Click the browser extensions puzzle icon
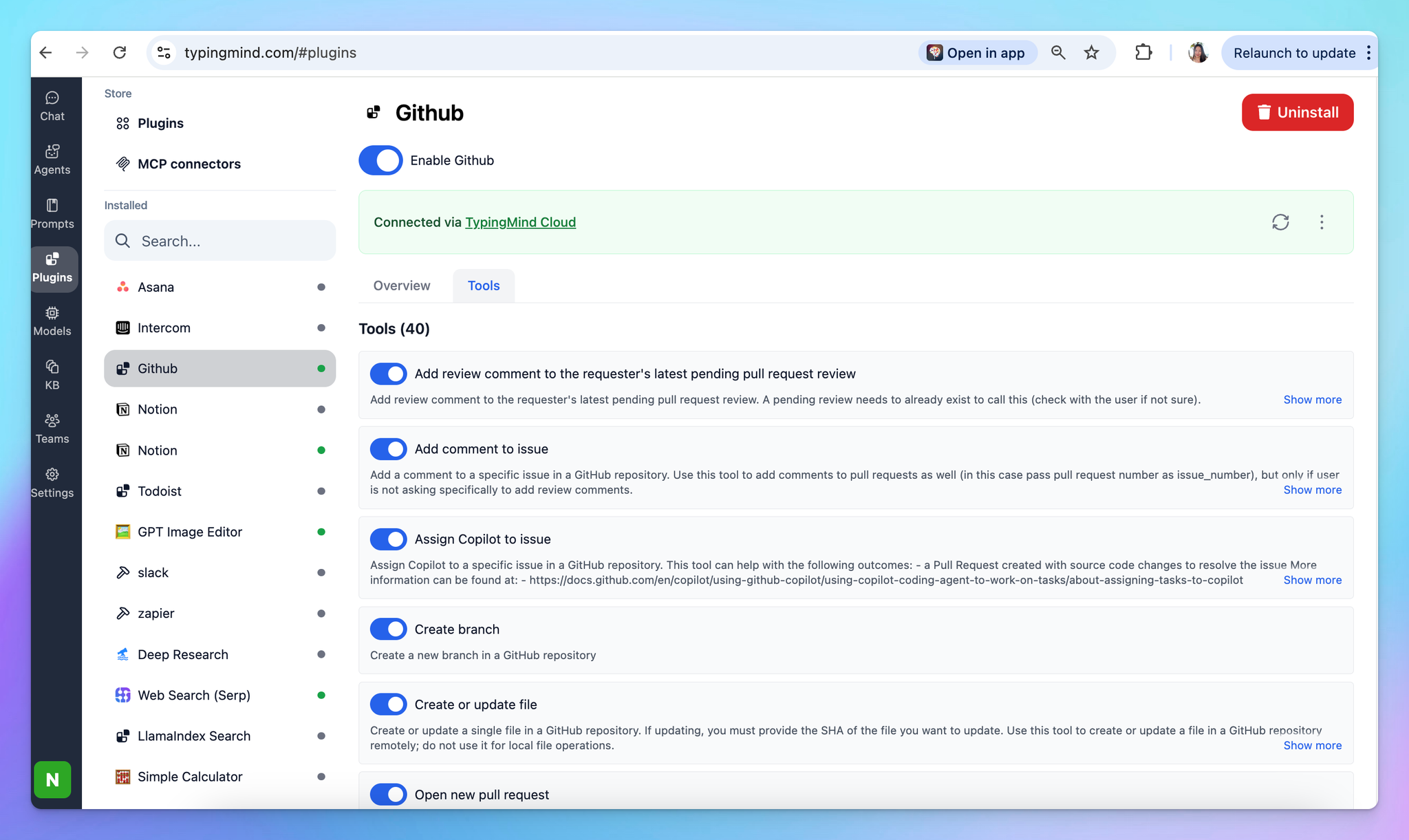 pyautogui.click(x=1143, y=53)
